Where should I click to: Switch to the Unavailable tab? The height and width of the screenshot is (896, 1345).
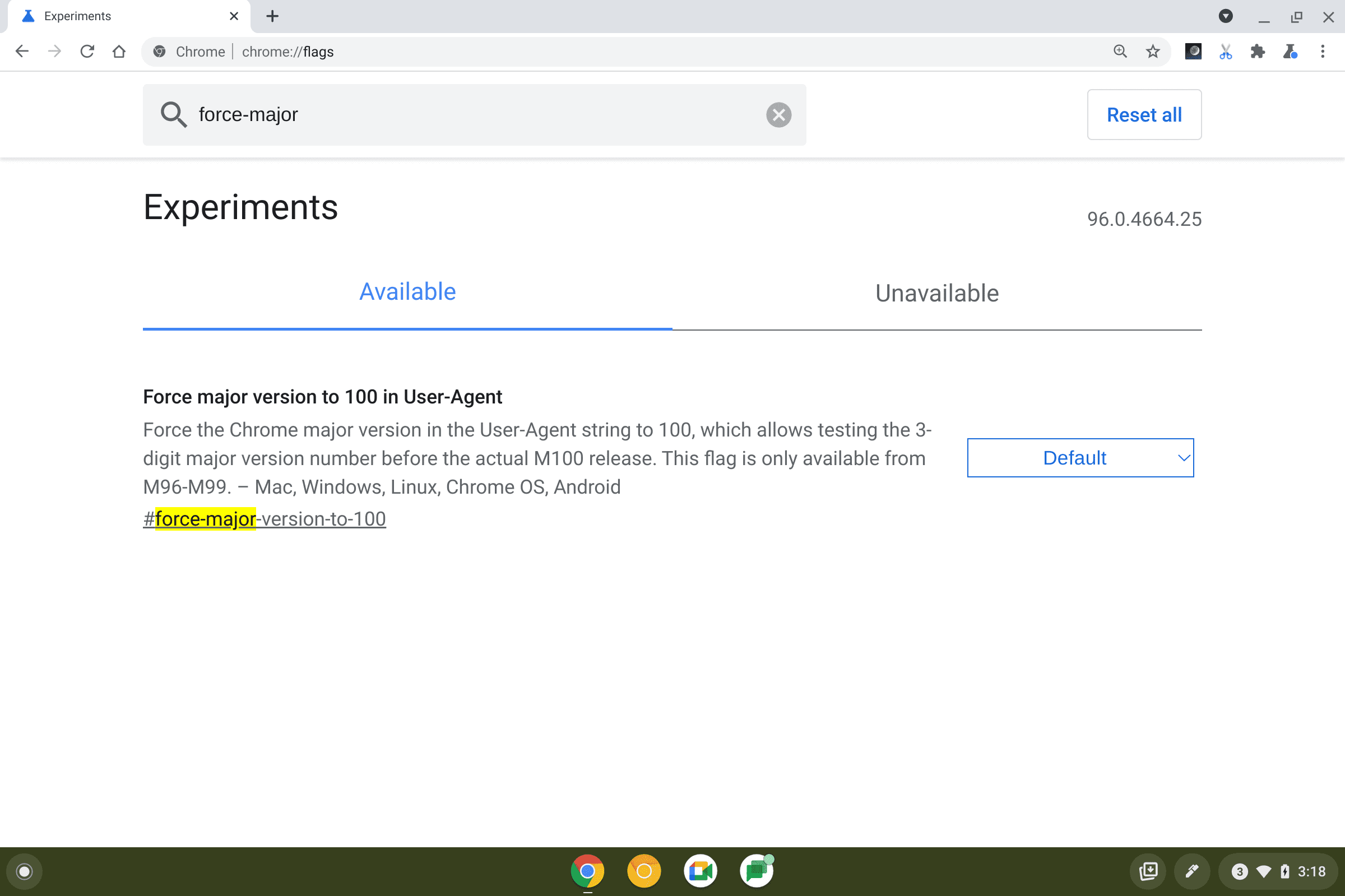tap(936, 293)
